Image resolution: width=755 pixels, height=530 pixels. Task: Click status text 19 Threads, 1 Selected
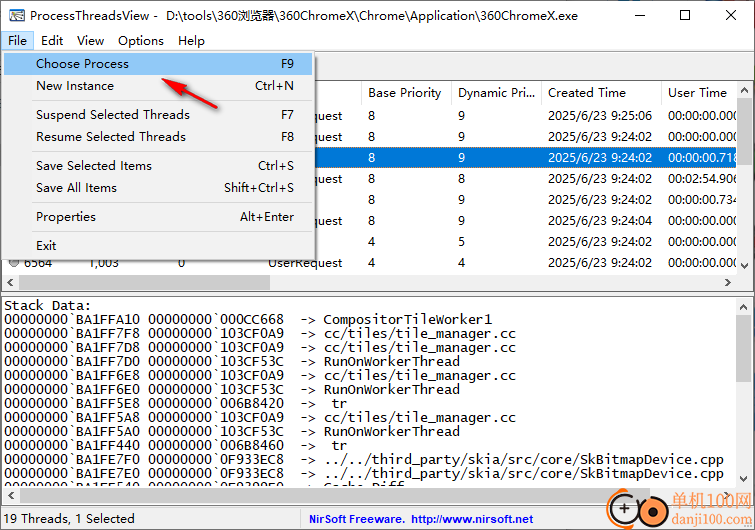(69, 519)
